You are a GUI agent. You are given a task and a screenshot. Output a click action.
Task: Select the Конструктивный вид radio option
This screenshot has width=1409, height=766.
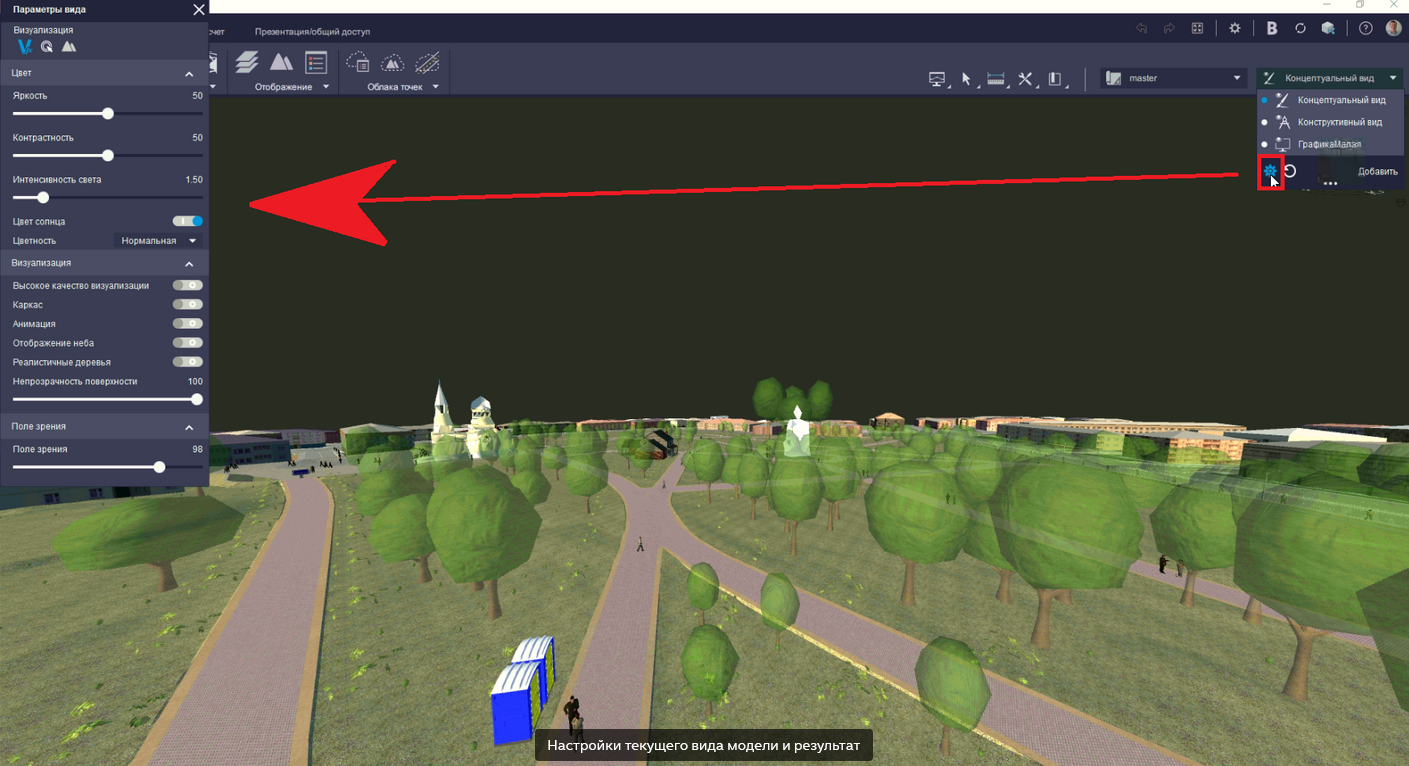click(1339, 122)
